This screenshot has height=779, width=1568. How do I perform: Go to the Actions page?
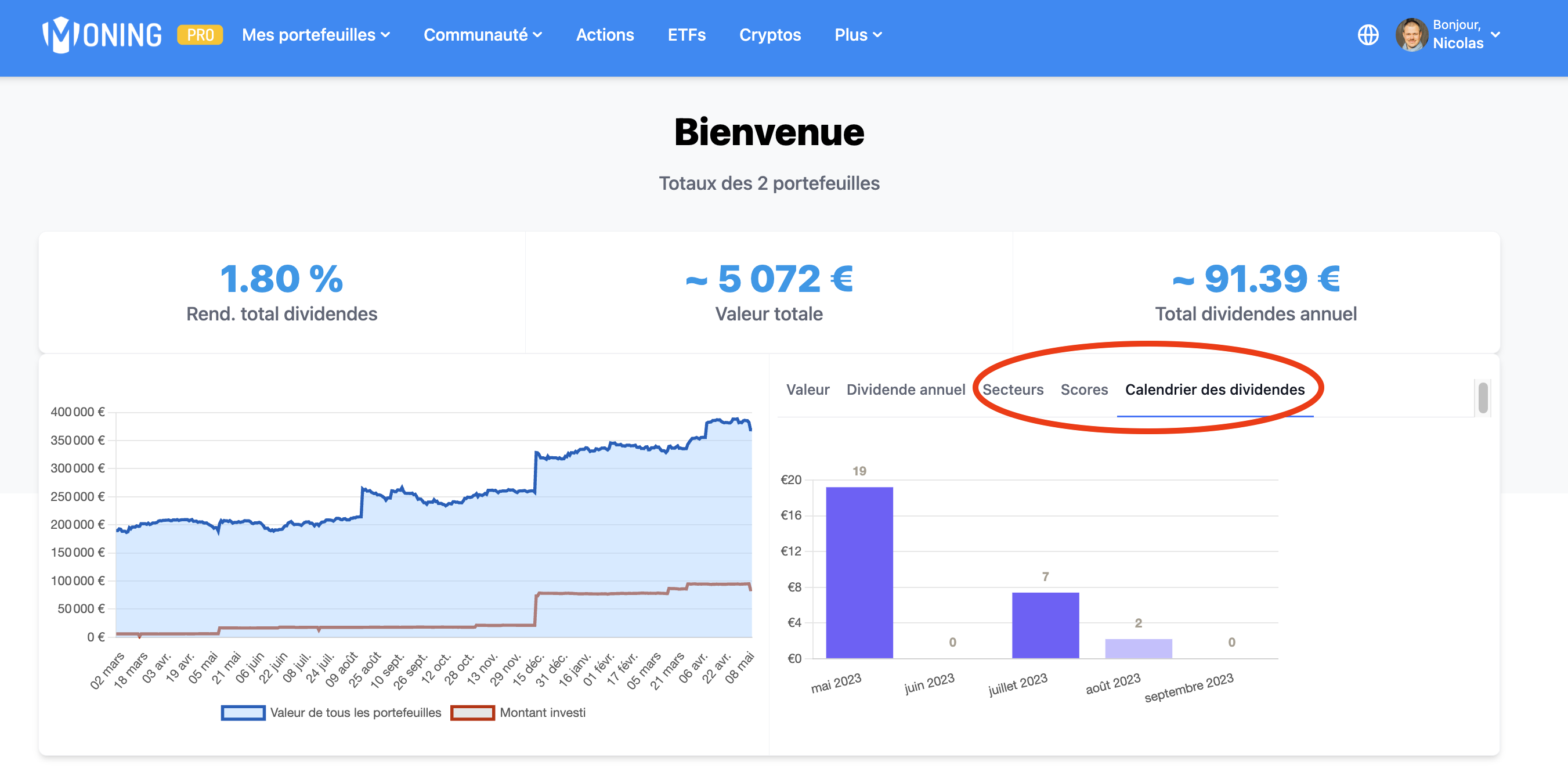point(605,35)
